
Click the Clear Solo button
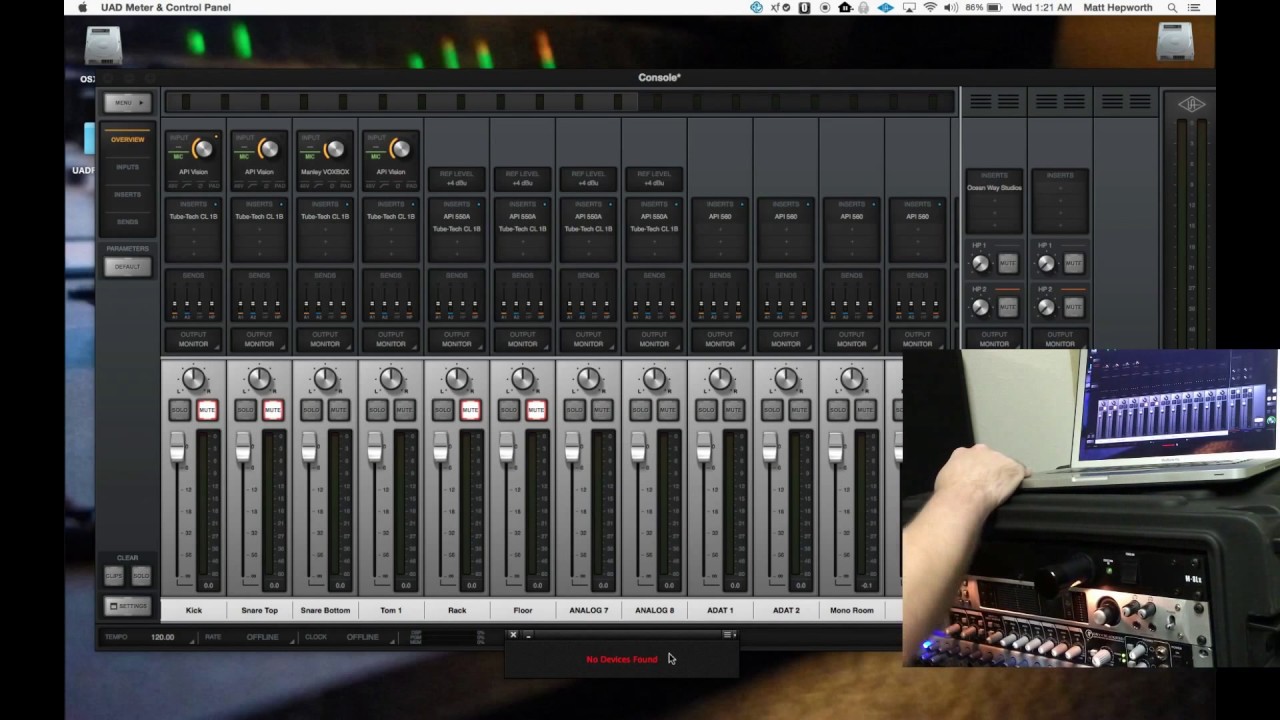coord(141,576)
